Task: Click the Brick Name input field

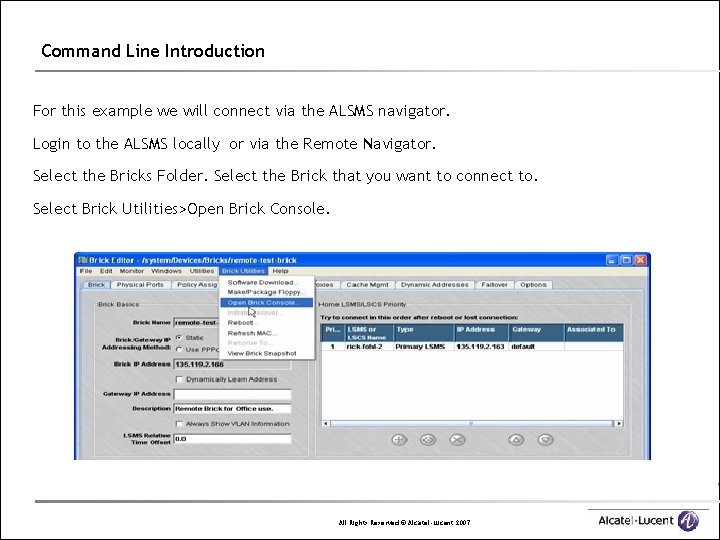Action: coord(197,322)
